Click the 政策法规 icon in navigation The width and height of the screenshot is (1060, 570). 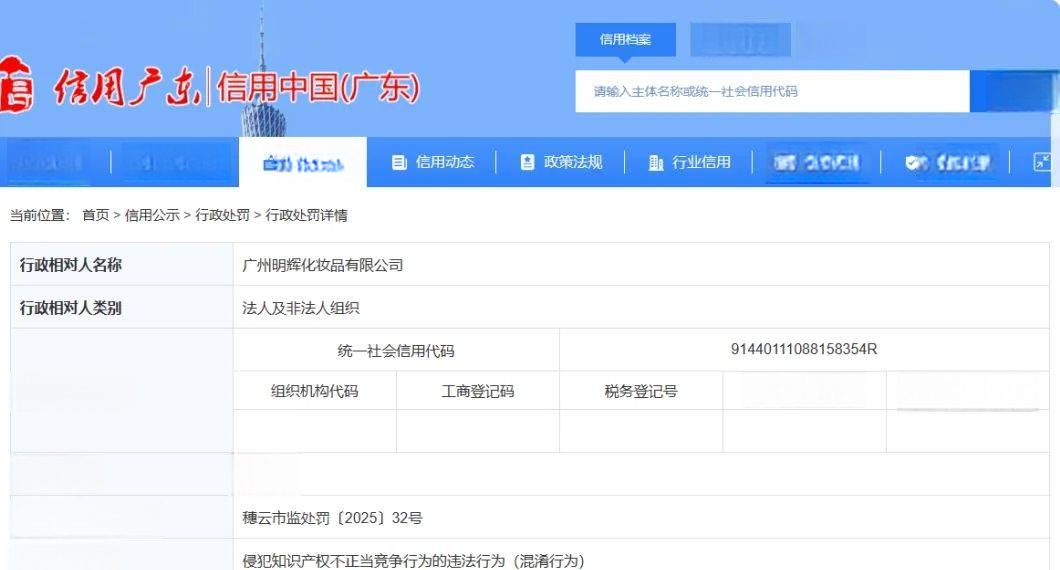click(x=527, y=162)
